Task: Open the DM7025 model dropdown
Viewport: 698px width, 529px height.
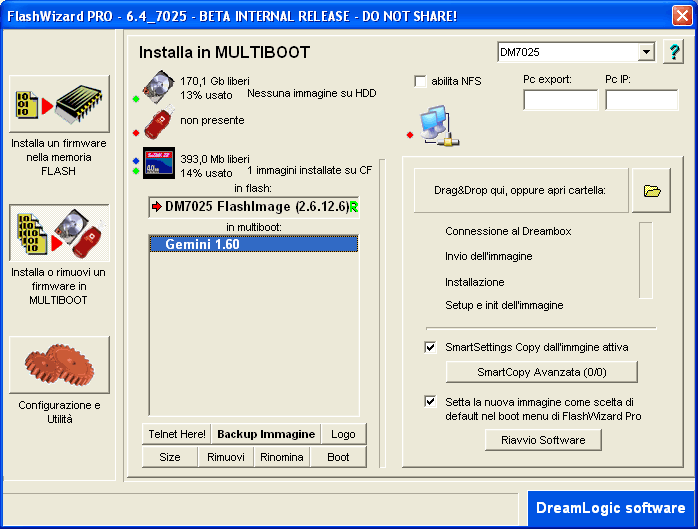Action: tap(646, 52)
